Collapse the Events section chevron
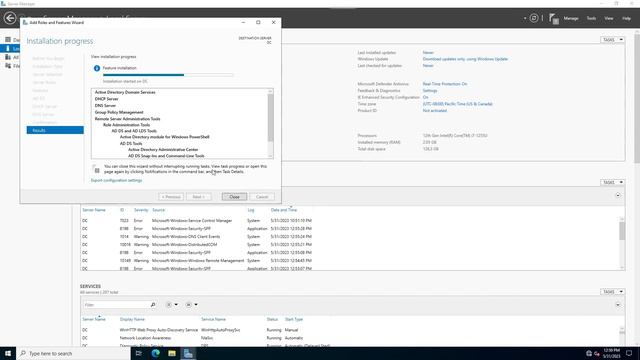640x360 pixels. pyautogui.click(x=618, y=195)
